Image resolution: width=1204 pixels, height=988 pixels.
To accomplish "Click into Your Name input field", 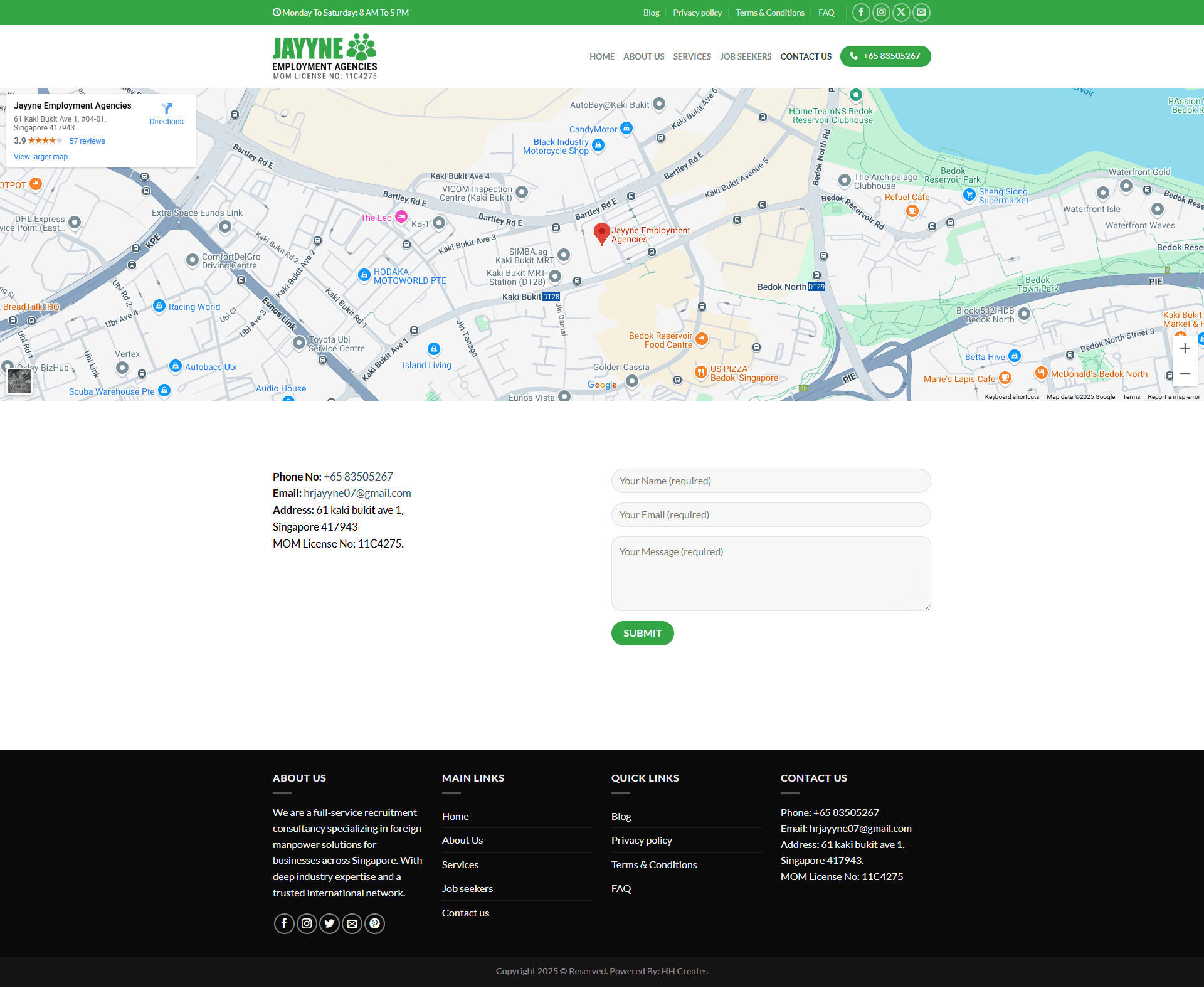I will [771, 481].
